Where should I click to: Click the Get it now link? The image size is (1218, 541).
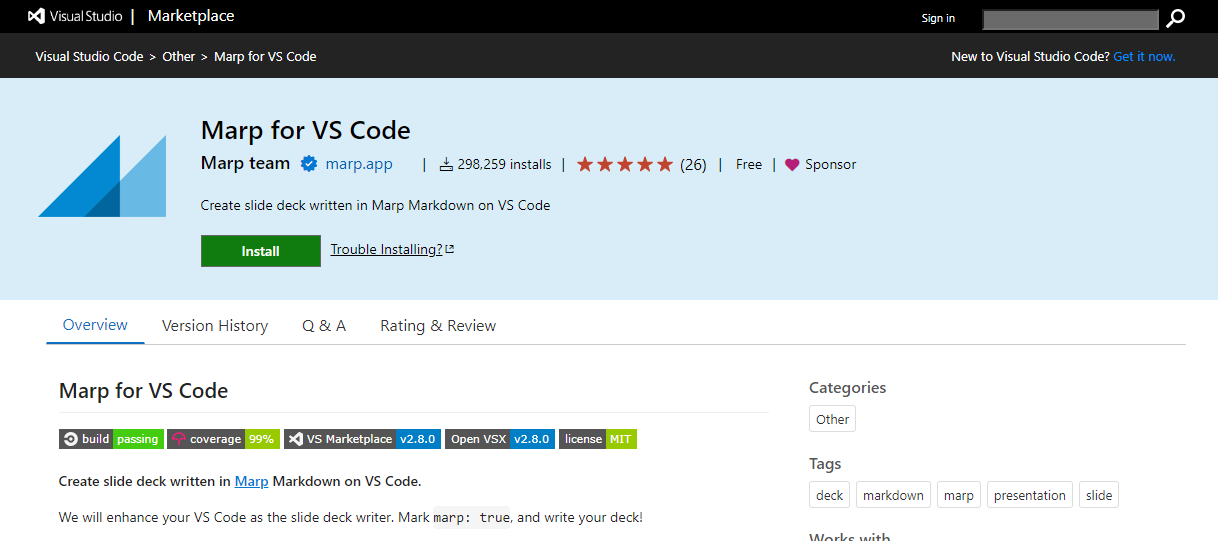(1144, 56)
